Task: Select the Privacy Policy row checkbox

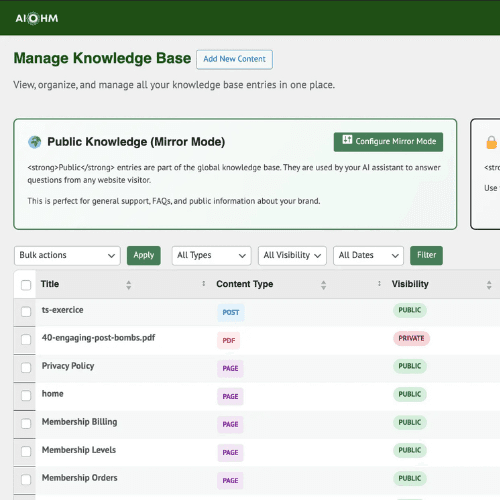Action: (26, 368)
